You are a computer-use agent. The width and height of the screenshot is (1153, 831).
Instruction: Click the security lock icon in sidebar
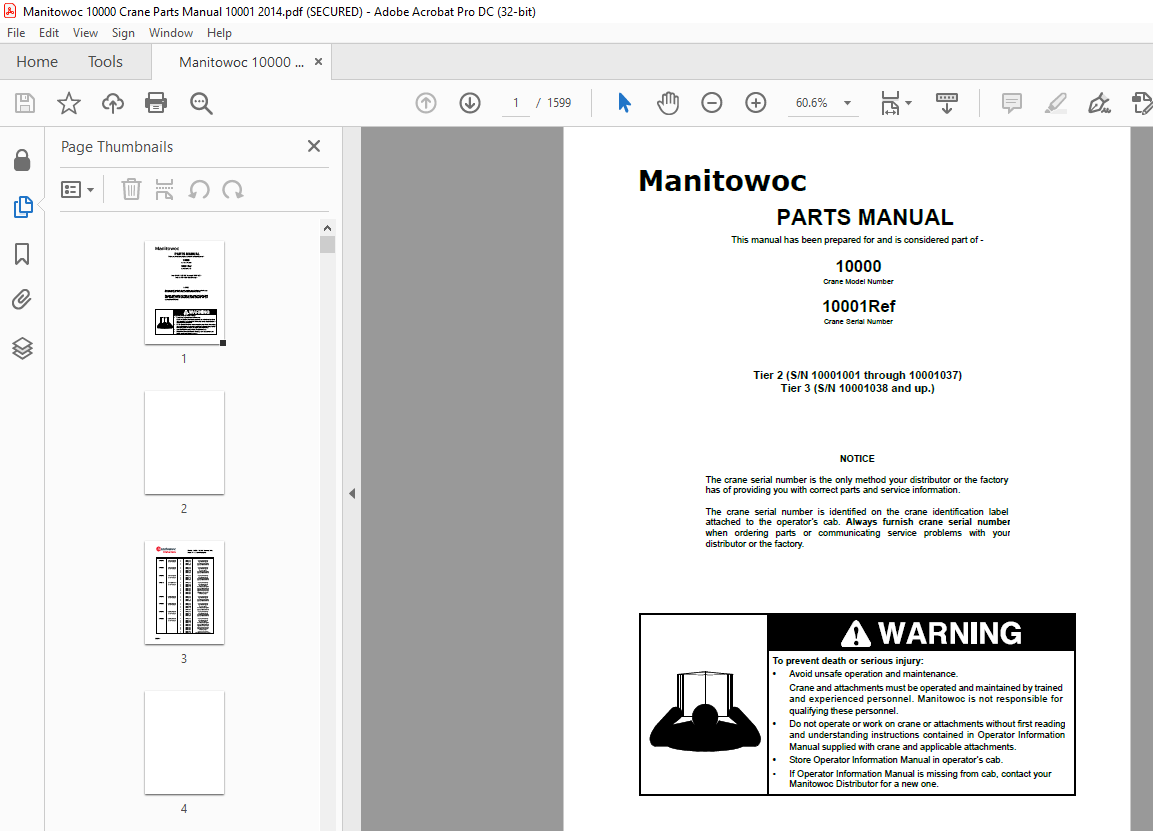[x=22, y=160]
